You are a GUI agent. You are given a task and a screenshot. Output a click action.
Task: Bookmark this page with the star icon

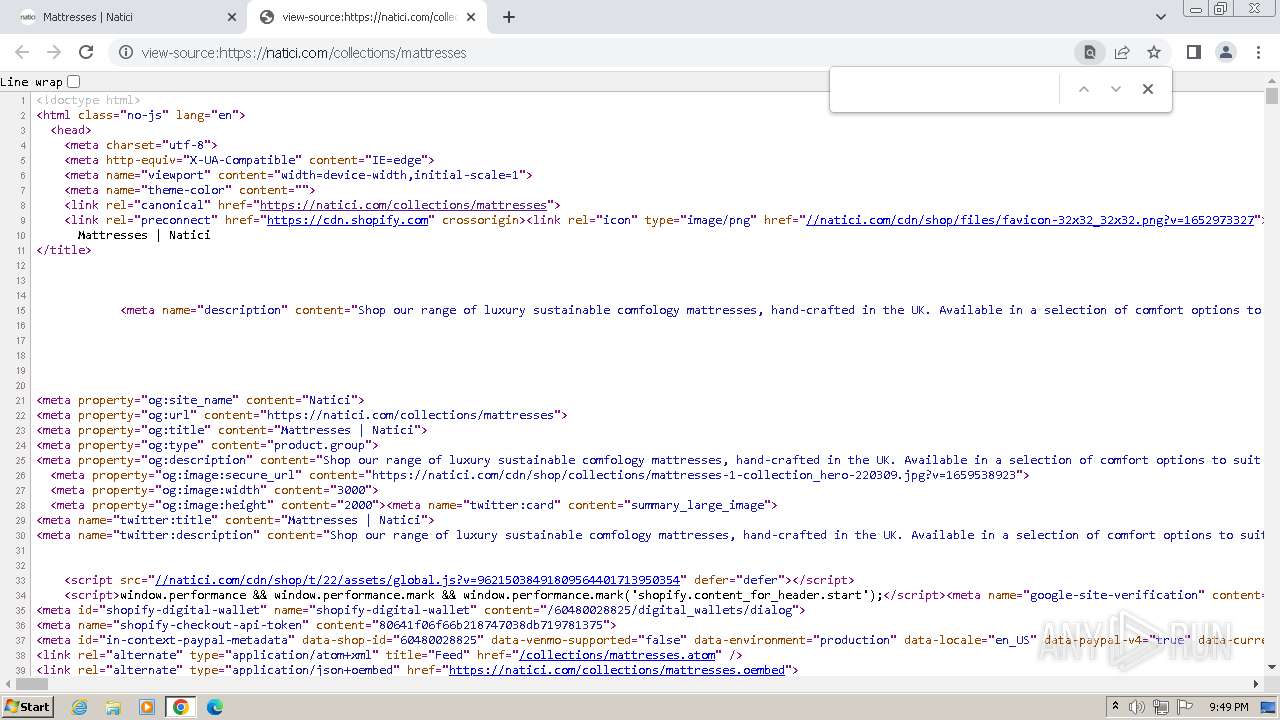[x=1154, y=53]
